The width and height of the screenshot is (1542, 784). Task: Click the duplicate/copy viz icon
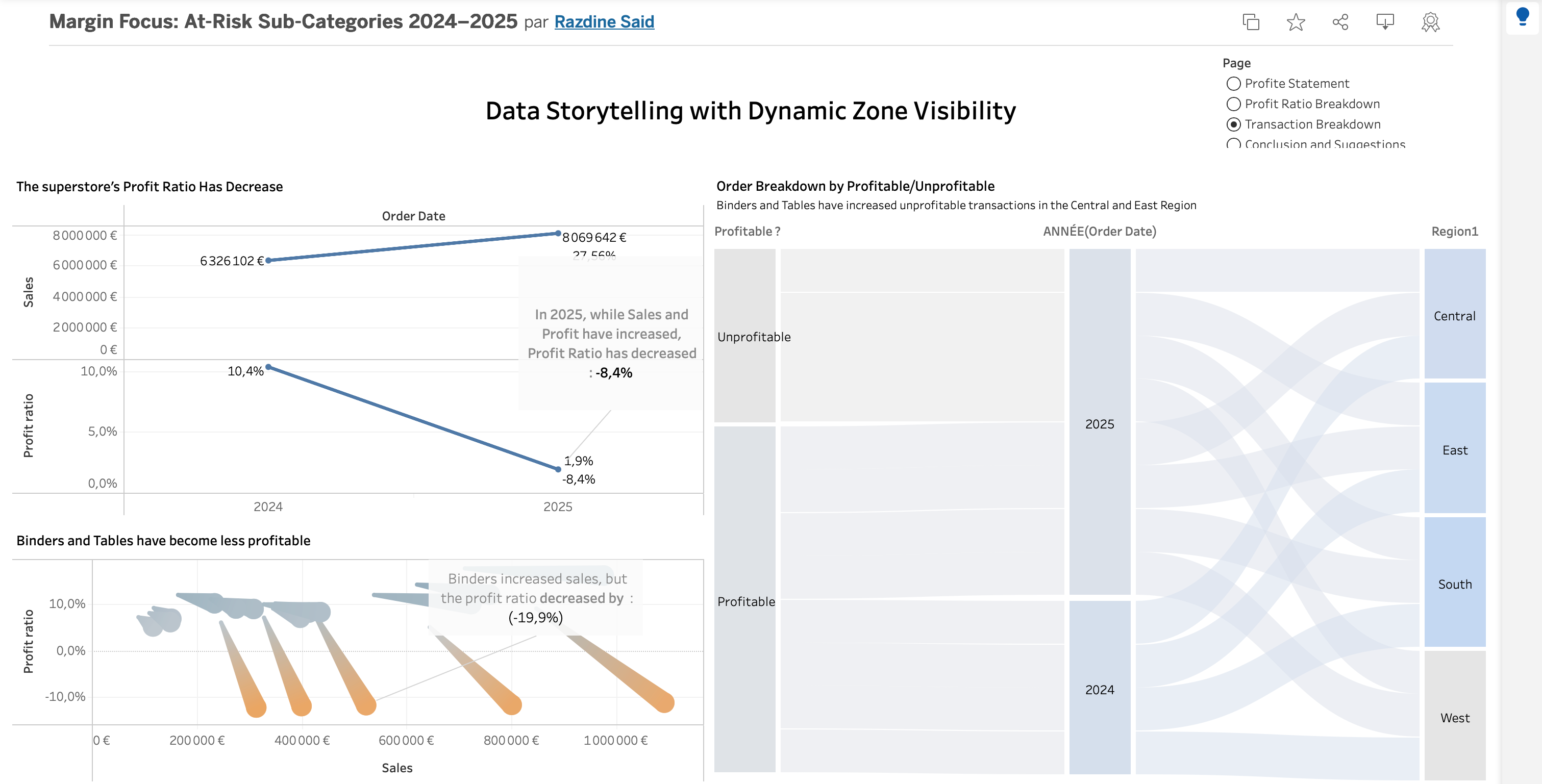pyautogui.click(x=1251, y=22)
